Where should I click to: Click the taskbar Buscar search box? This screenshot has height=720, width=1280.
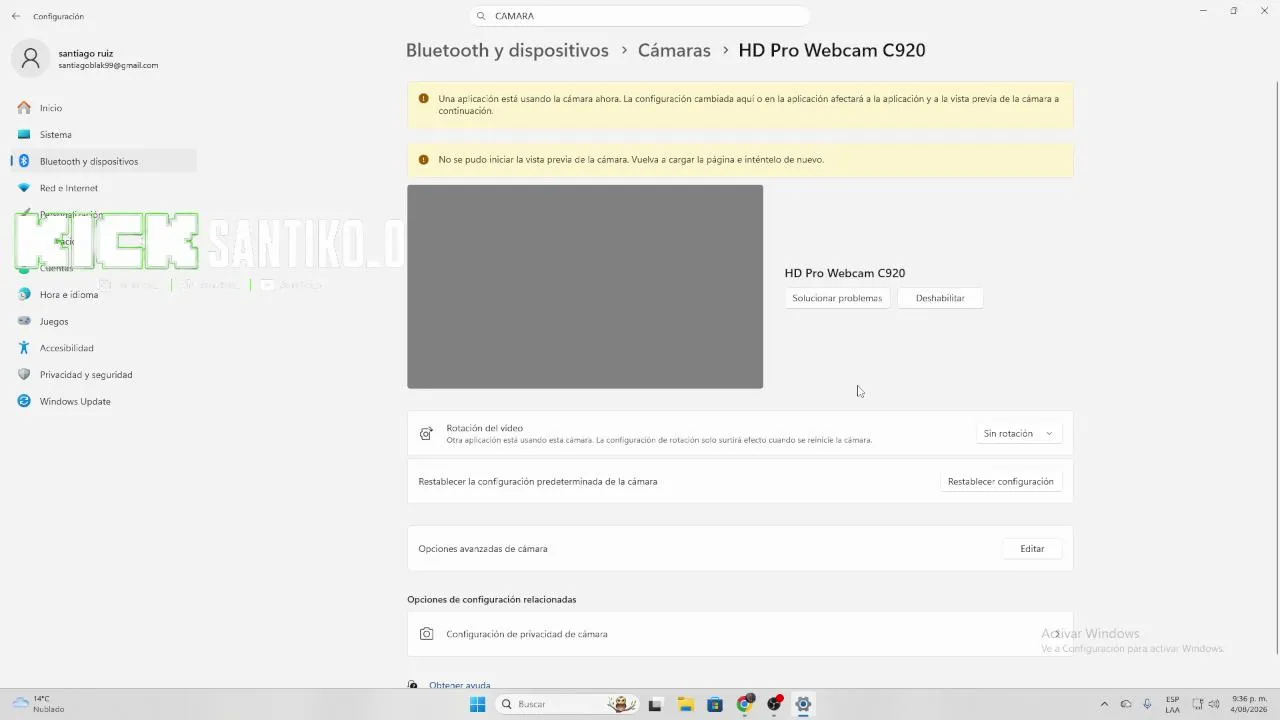coord(568,704)
